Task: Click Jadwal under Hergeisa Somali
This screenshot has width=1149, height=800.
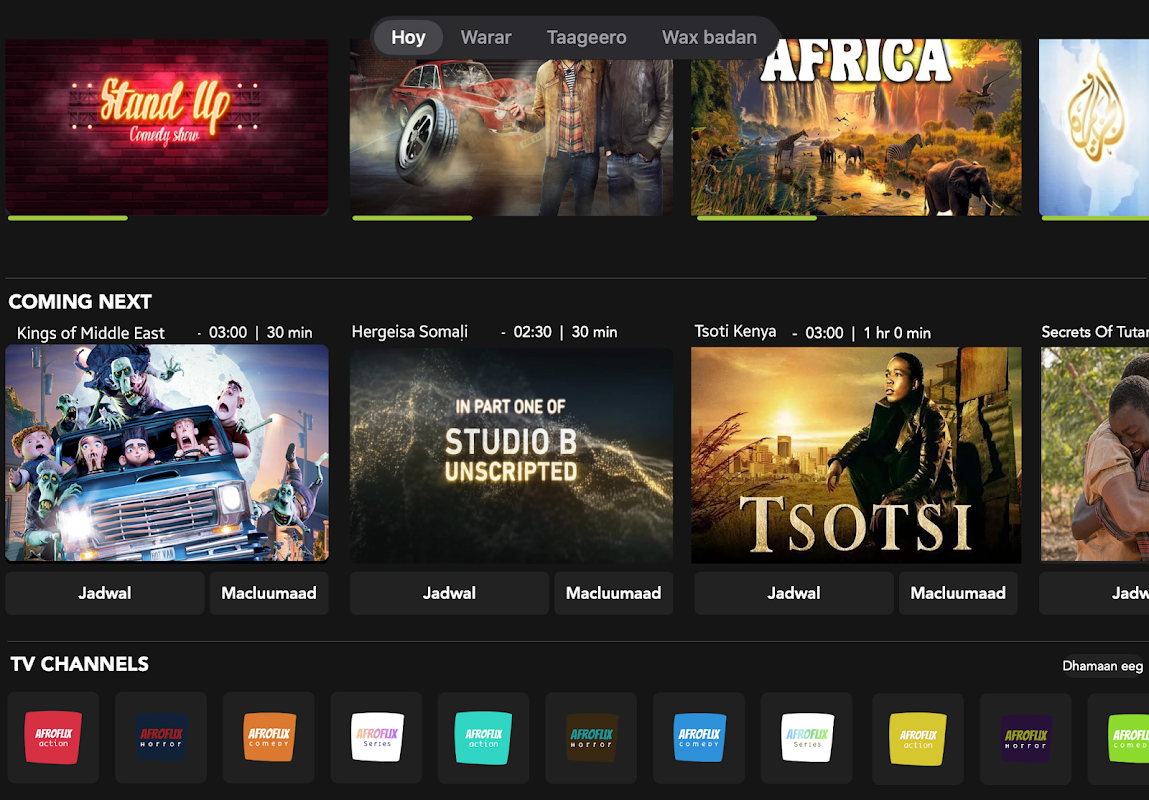Action: click(x=449, y=593)
